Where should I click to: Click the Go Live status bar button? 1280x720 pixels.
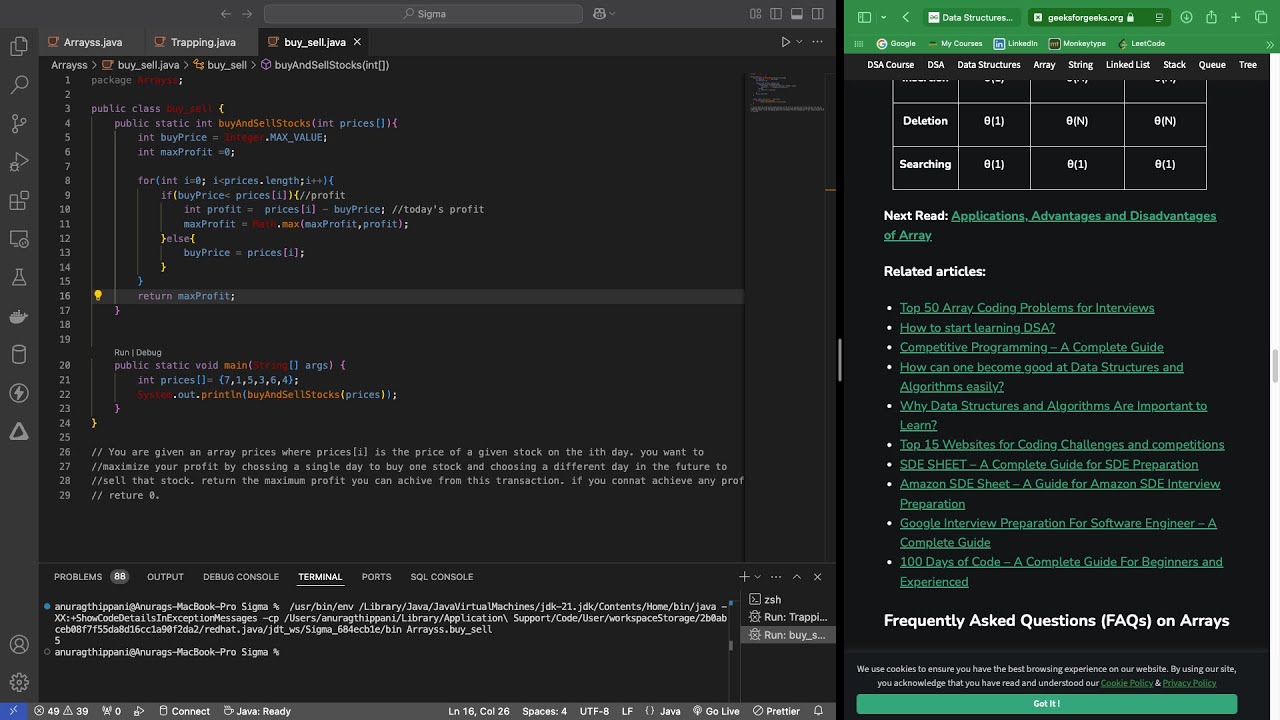tap(714, 711)
